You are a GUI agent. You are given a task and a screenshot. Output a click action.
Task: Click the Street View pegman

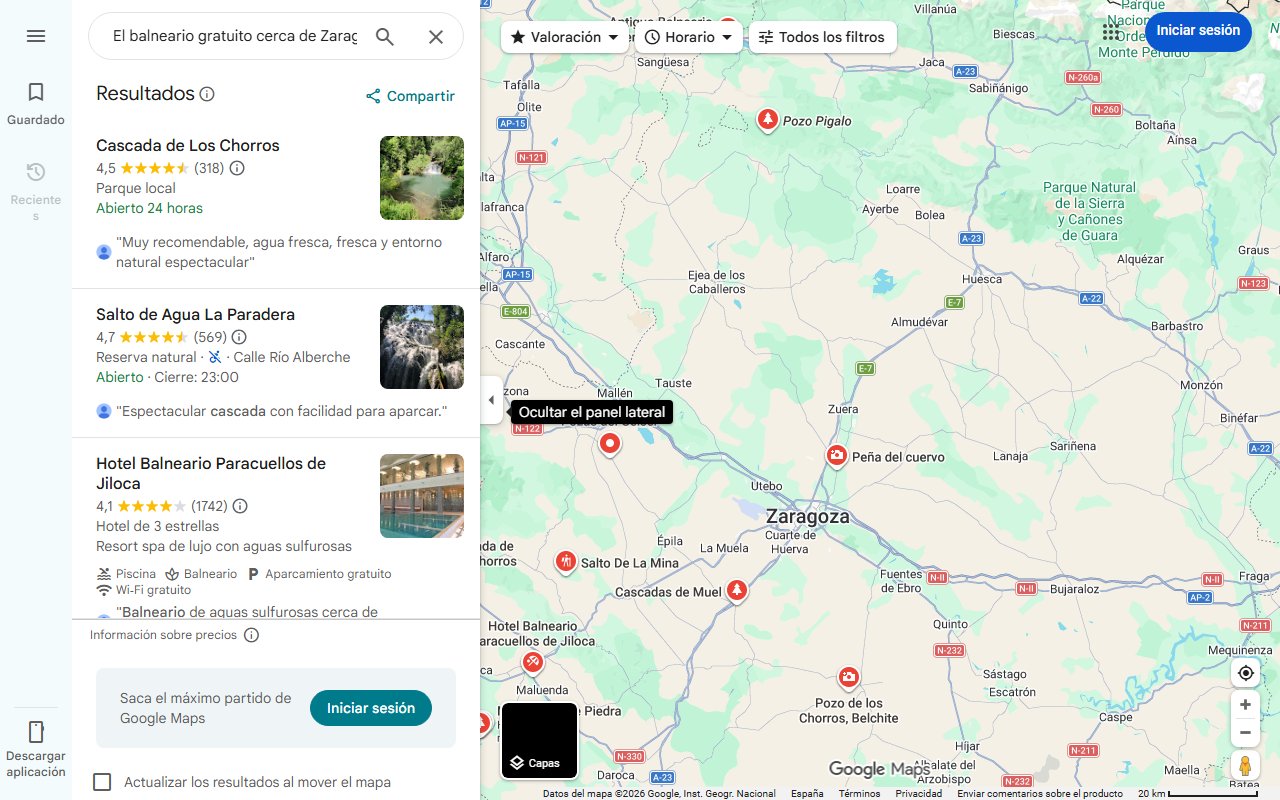point(1245,766)
